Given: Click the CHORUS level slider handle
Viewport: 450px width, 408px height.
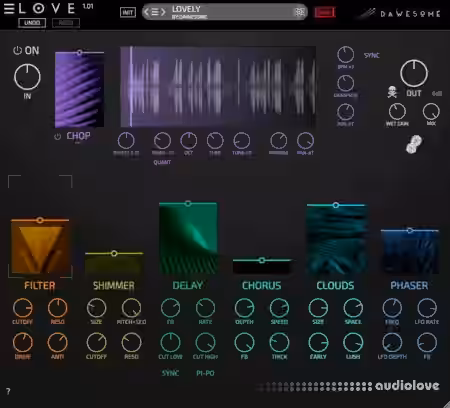Looking at the screenshot, I should click(x=262, y=260).
